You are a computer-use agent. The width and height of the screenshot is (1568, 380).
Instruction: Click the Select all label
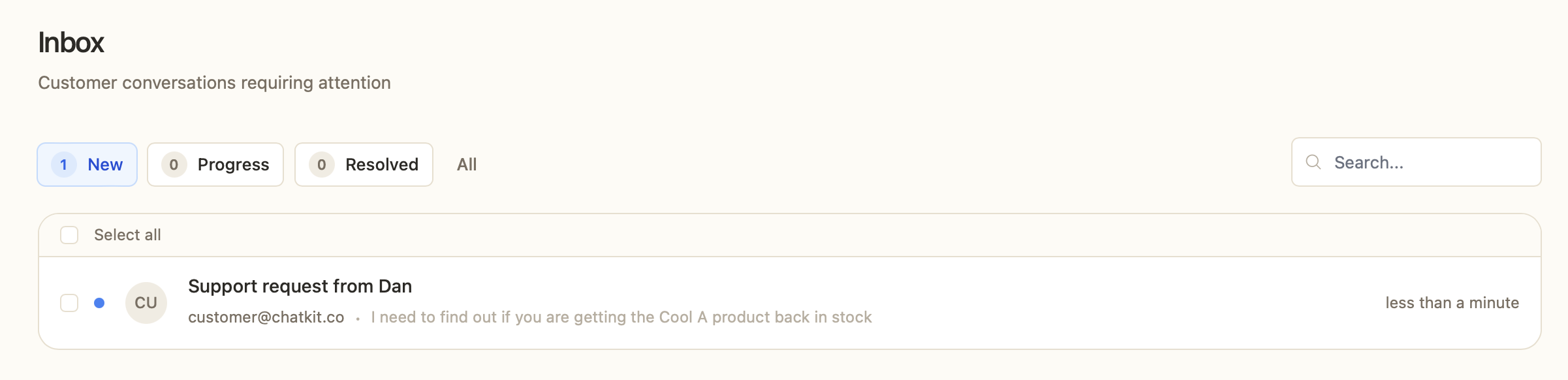click(127, 235)
